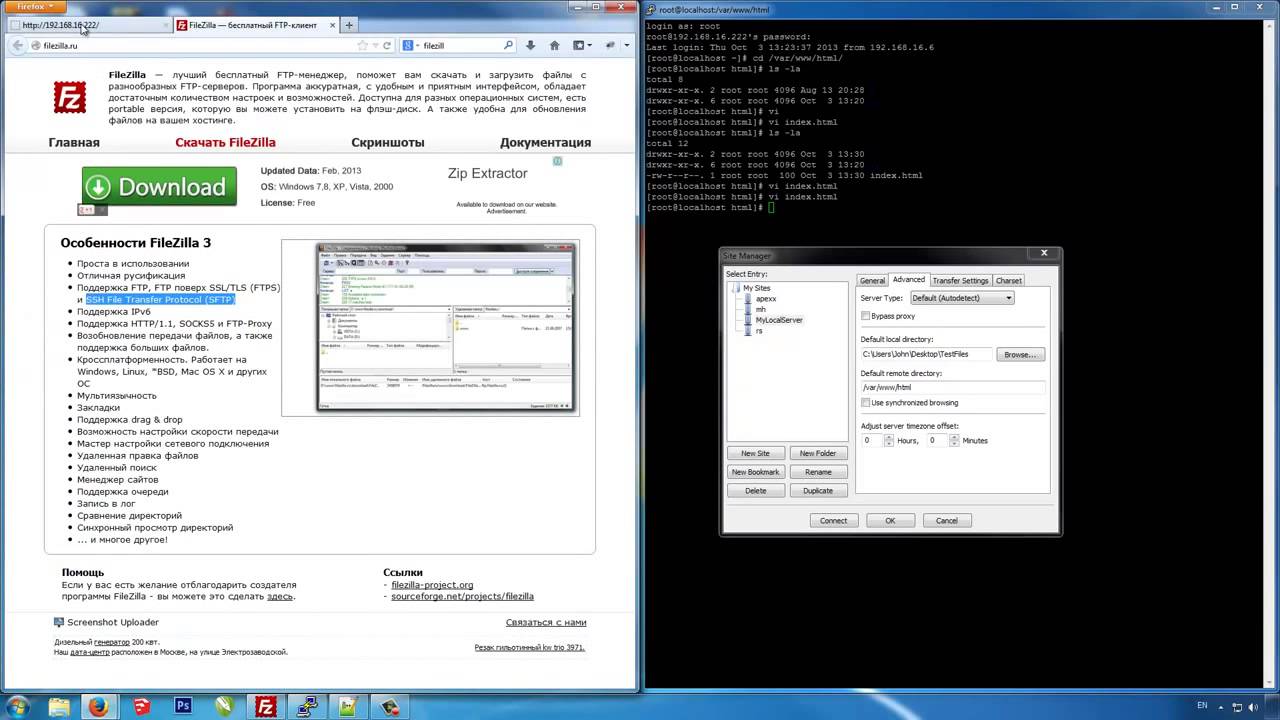Go to Firefox home page icon

point(554,46)
